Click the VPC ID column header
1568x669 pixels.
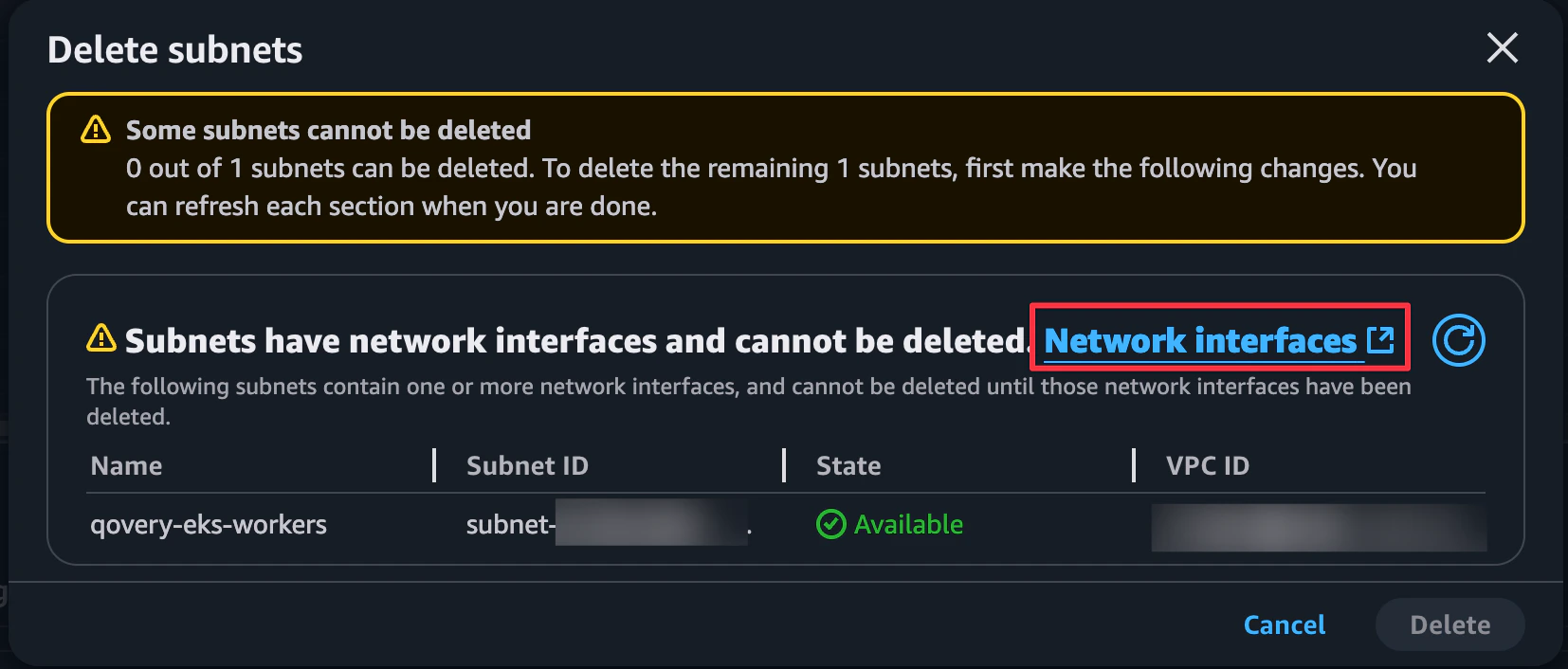[1206, 465]
